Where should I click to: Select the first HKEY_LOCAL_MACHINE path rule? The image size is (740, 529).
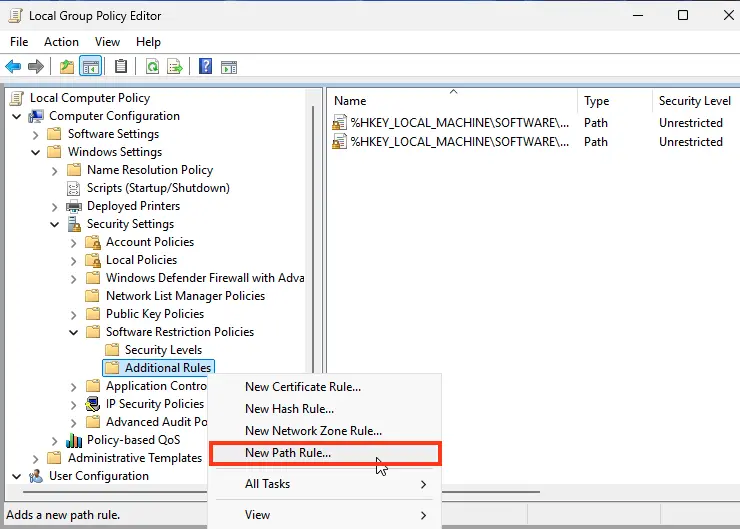tap(458, 123)
